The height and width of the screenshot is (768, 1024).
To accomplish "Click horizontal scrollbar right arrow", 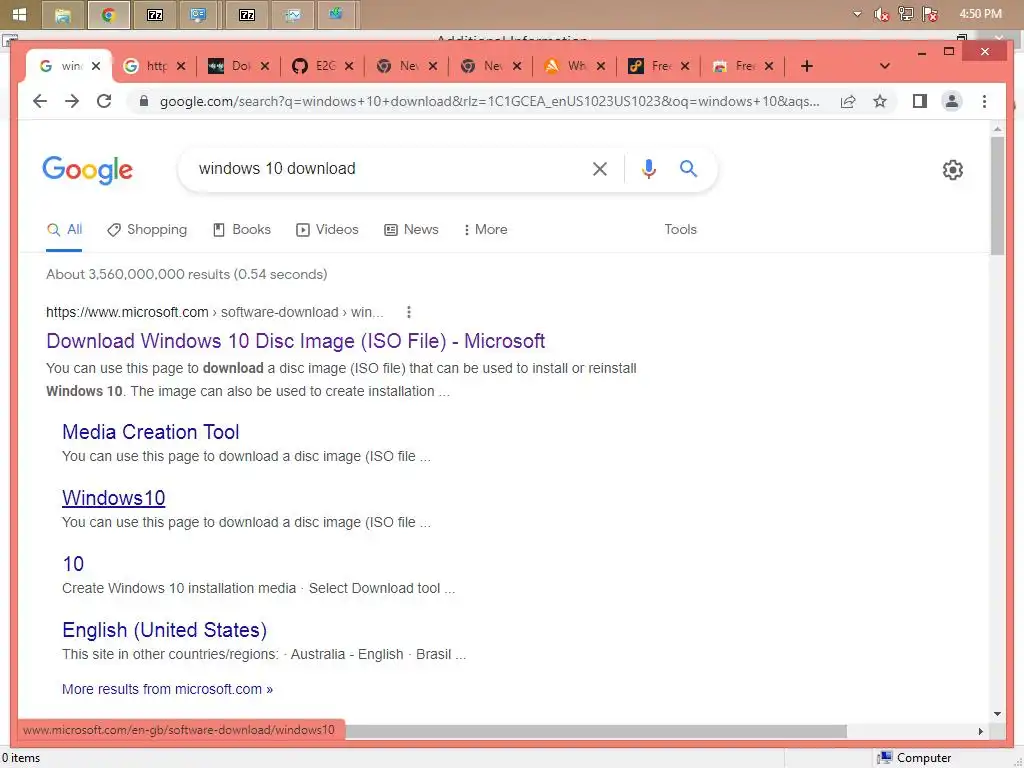I will [980, 731].
